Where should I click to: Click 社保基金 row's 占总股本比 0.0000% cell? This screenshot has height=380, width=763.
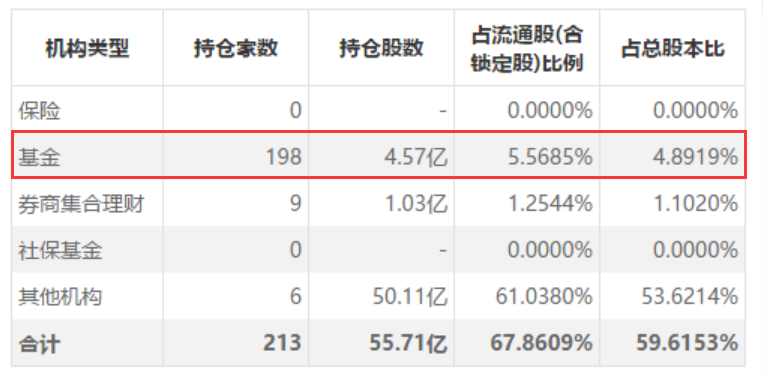click(696, 250)
